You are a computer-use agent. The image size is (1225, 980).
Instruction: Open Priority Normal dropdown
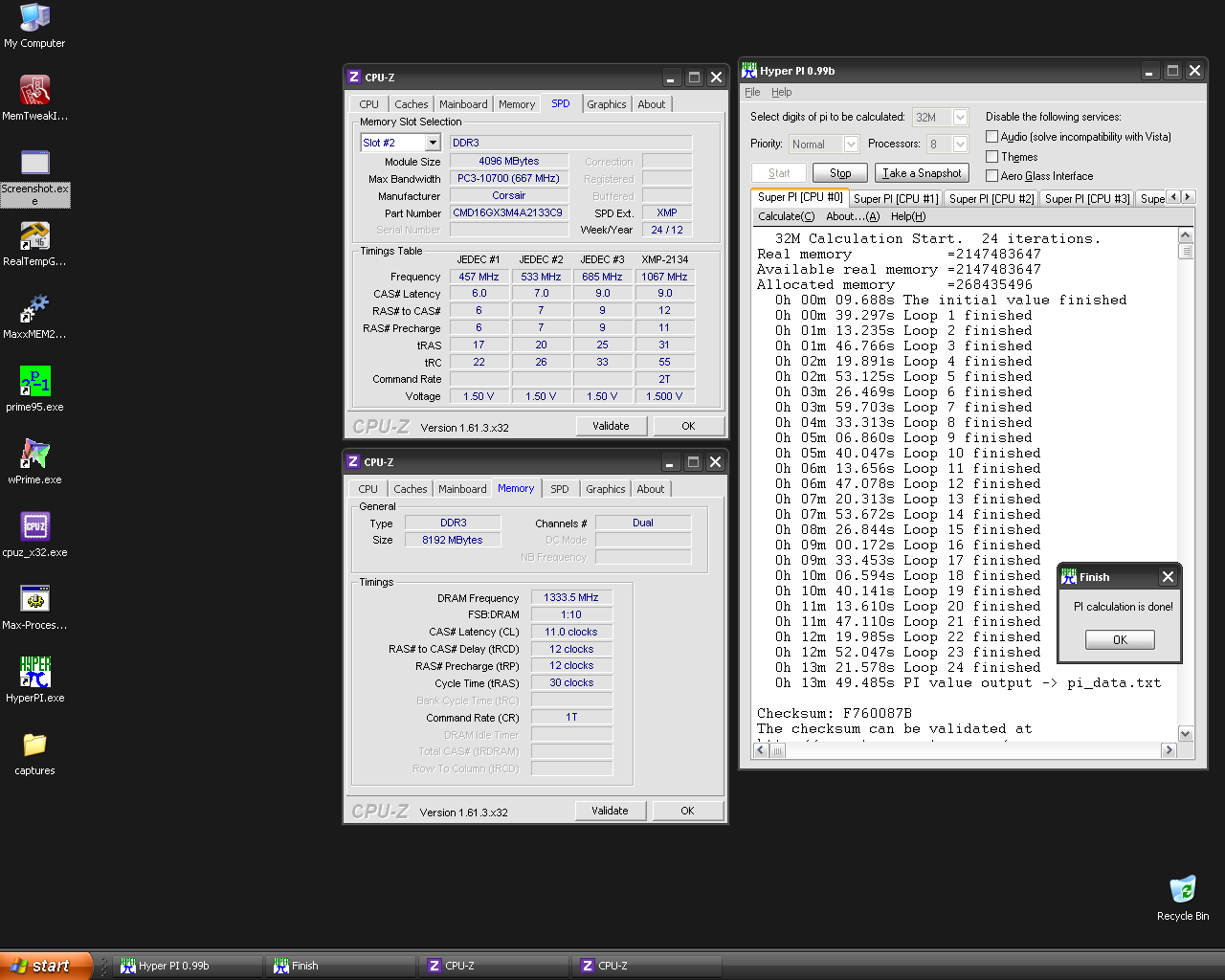[851, 144]
